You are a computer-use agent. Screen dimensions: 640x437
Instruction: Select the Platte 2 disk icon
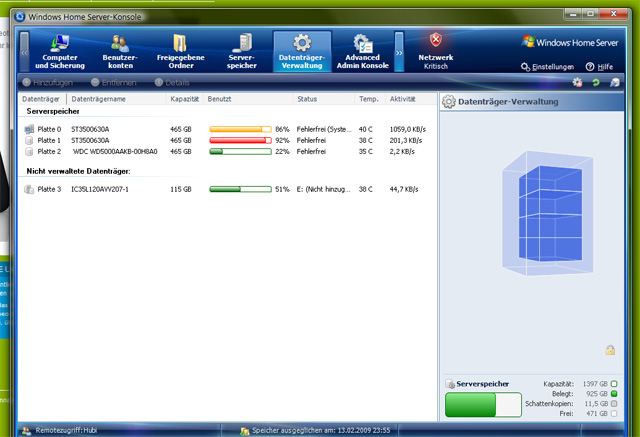(29, 151)
